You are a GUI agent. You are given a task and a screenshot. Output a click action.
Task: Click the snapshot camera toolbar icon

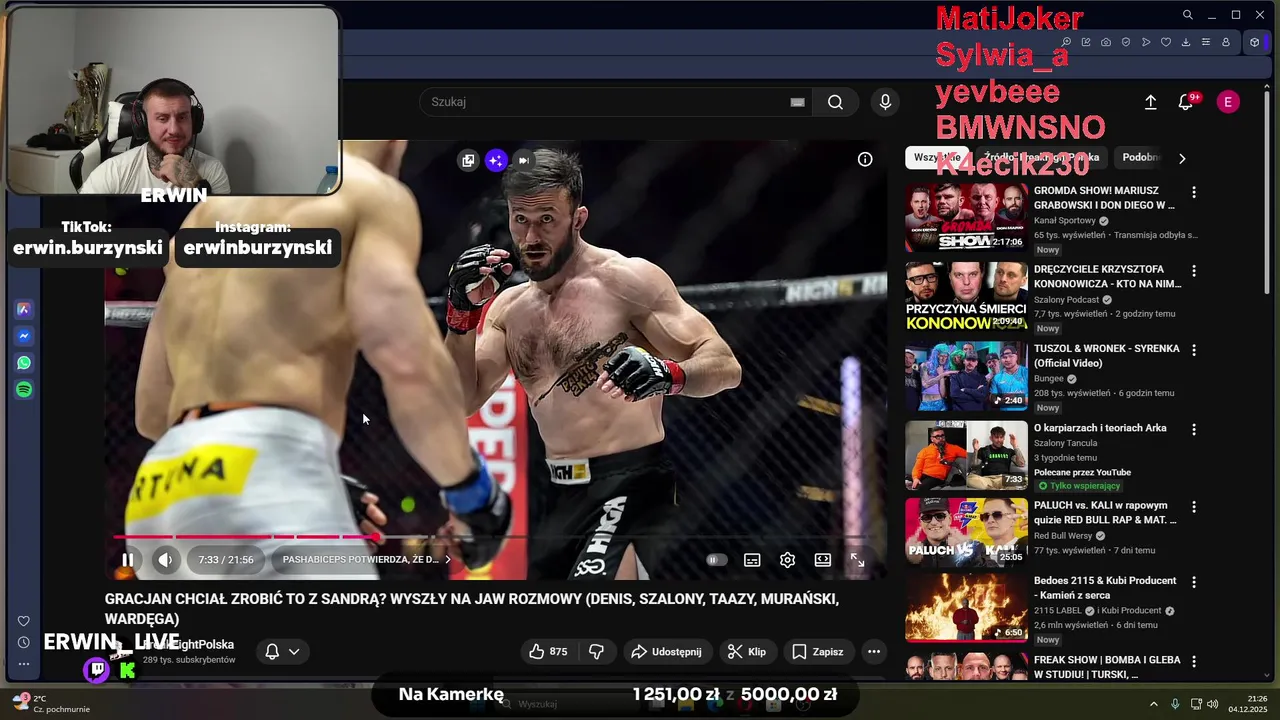click(x=1106, y=42)
